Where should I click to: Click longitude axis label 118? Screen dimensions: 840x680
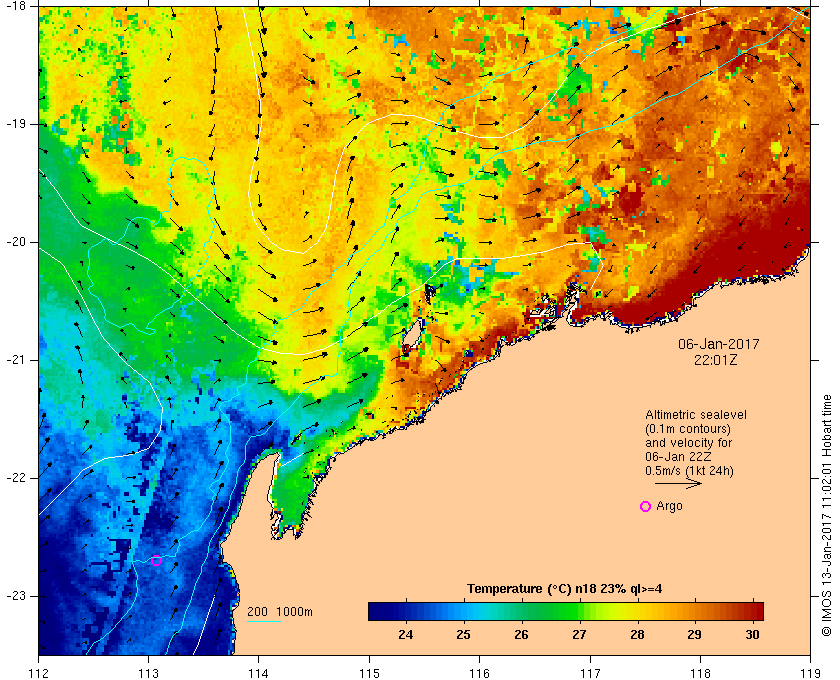[x=700, y=673]
